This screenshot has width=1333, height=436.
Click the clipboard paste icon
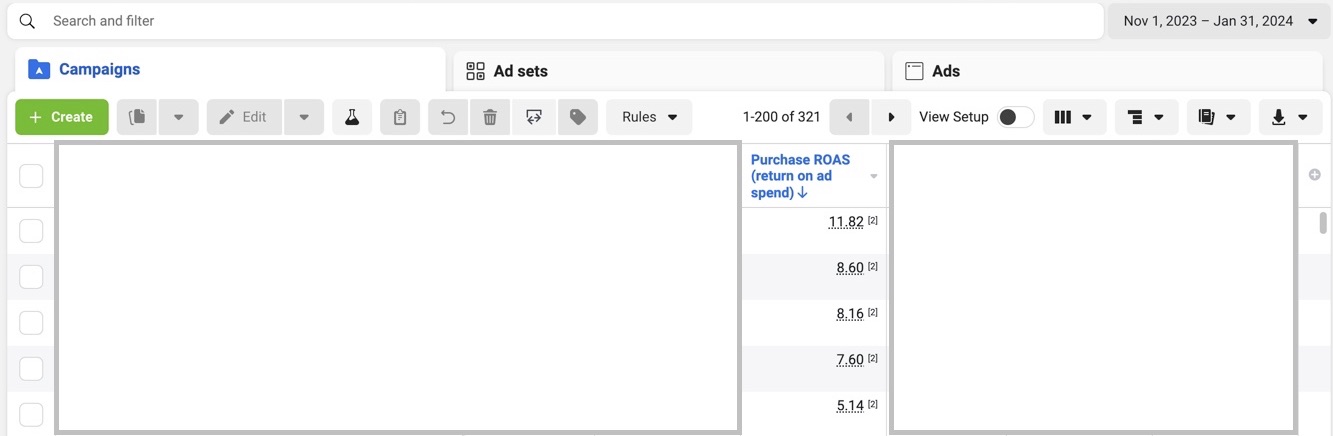(400, 117)
